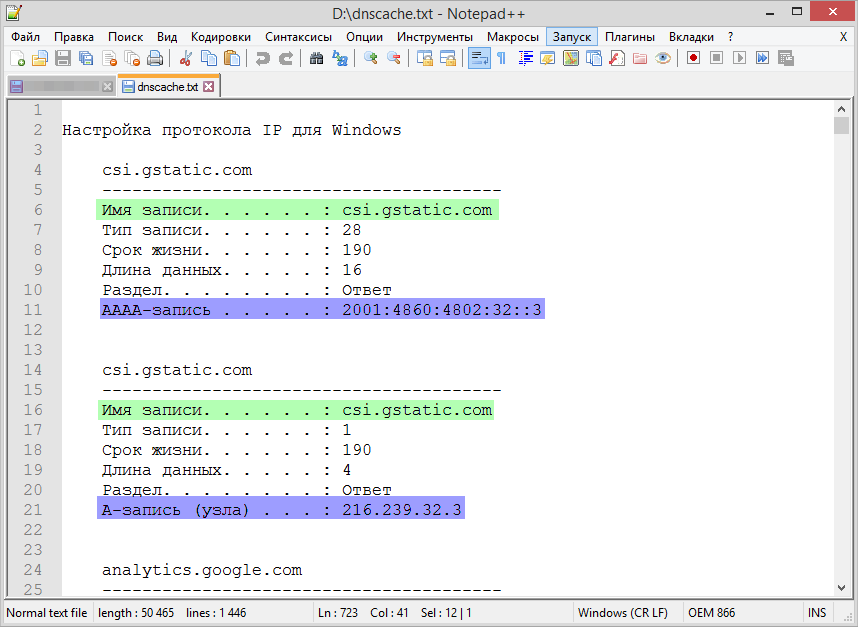Open the user defined language icon
858x627 pixels.
(548, 58)
